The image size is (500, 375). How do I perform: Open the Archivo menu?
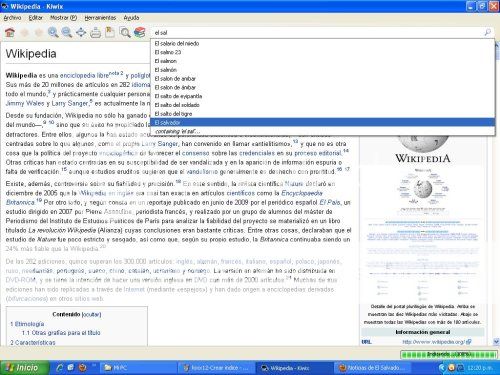(12, 18)
